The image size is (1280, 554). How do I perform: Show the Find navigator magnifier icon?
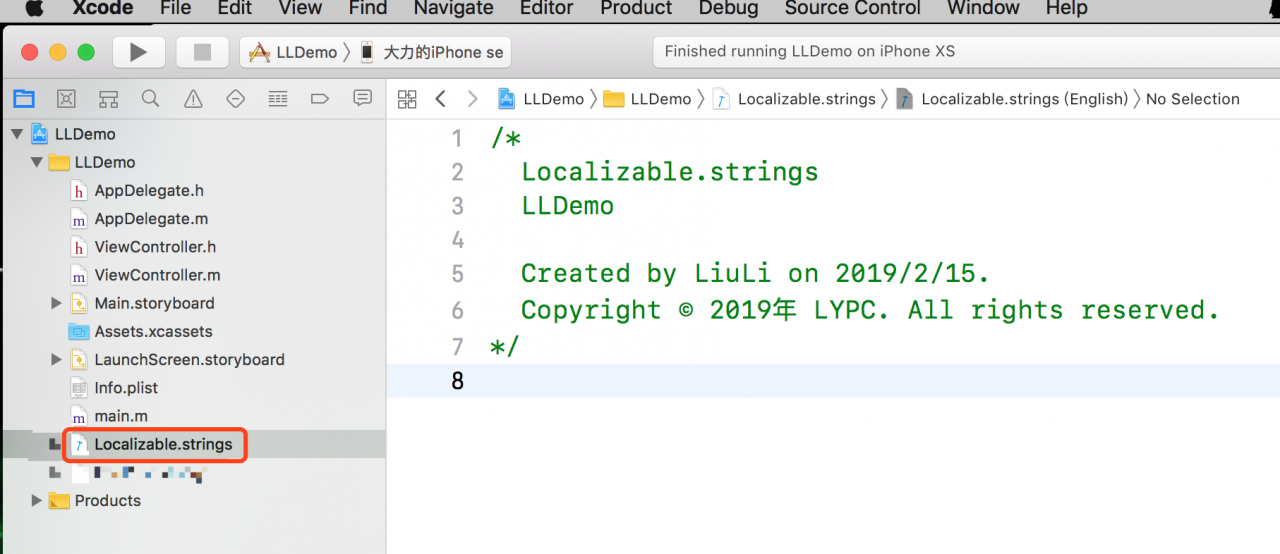[x=150, y=98]
